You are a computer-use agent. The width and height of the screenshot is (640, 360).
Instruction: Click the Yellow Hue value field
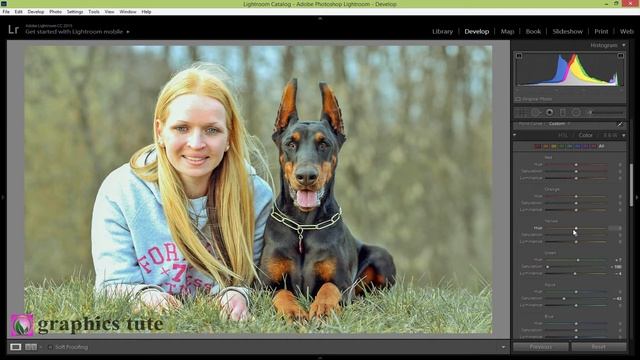616,228
